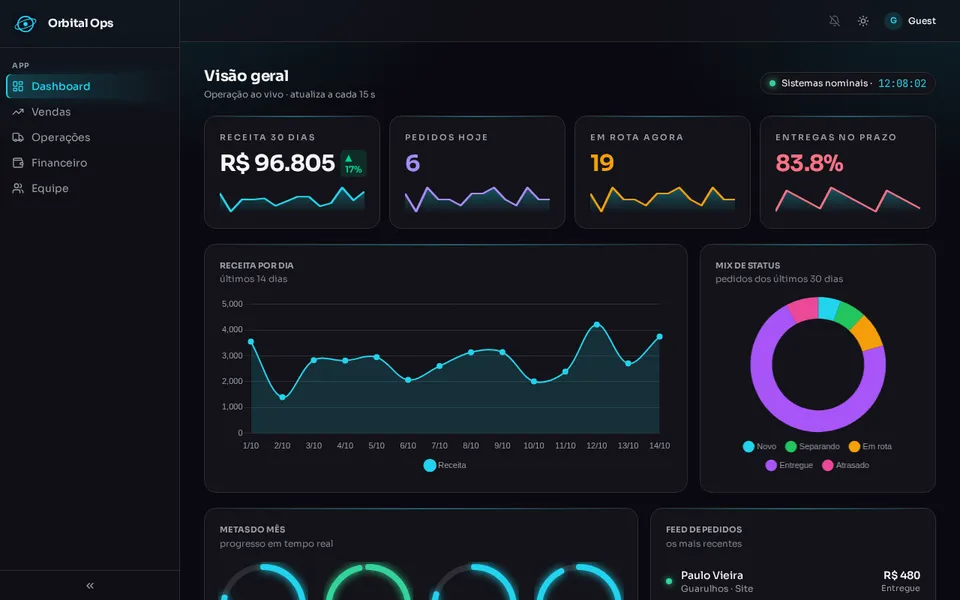Screen dimensions: 960x600
Task: Open the Guest avatar badge
Action: pos(893,21)
